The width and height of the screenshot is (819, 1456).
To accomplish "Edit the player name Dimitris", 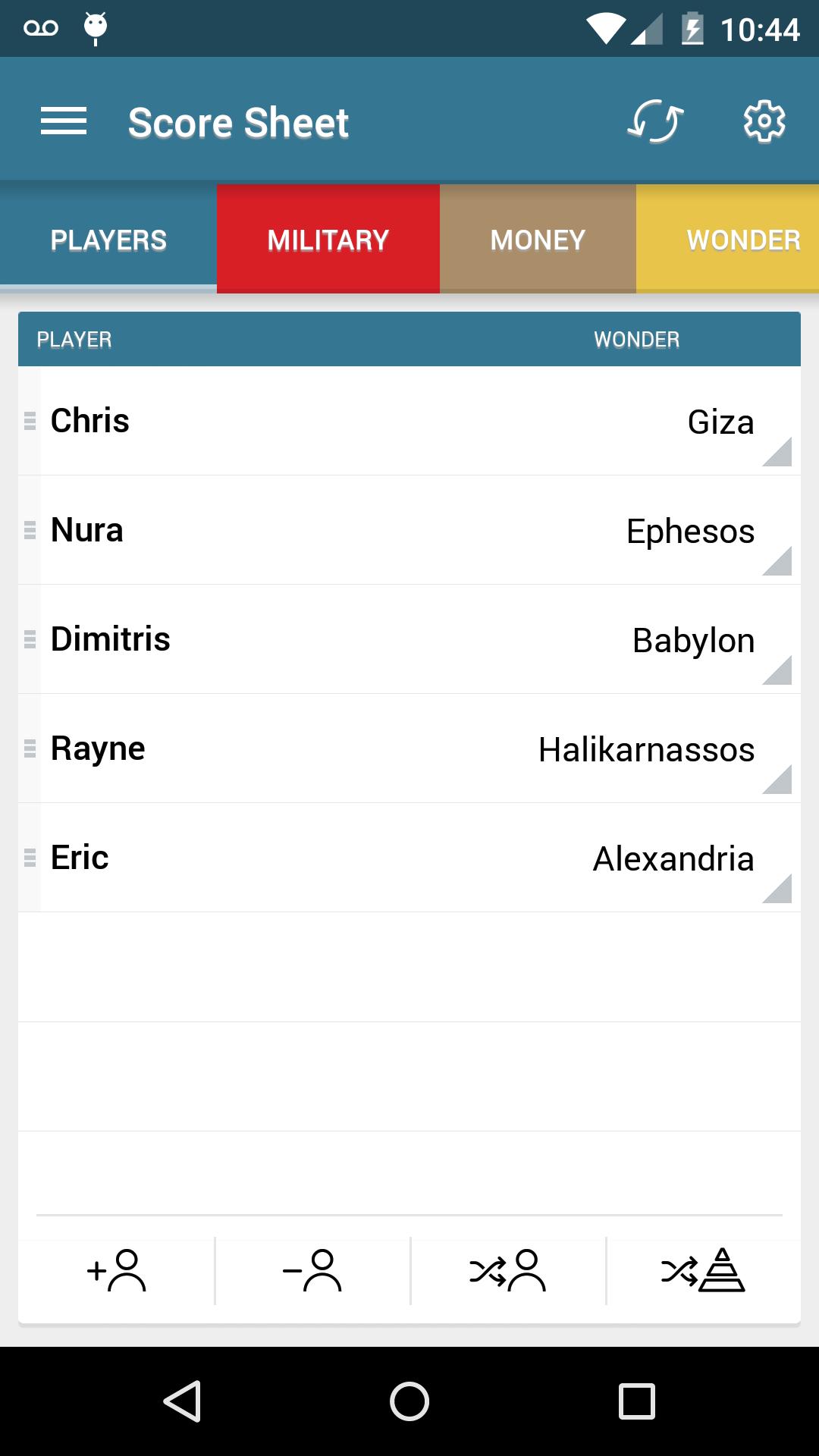I will [x=111, y=639].
